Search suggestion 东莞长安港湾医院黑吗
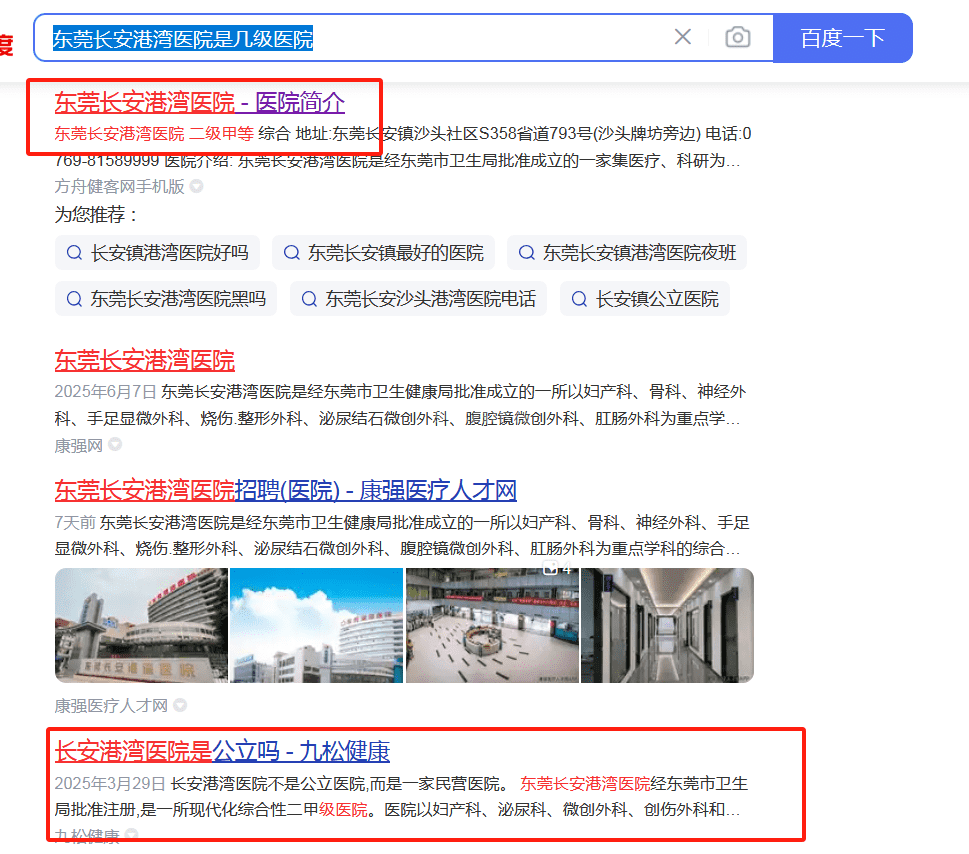Screen dimensions: 969x854 point(166,299)
